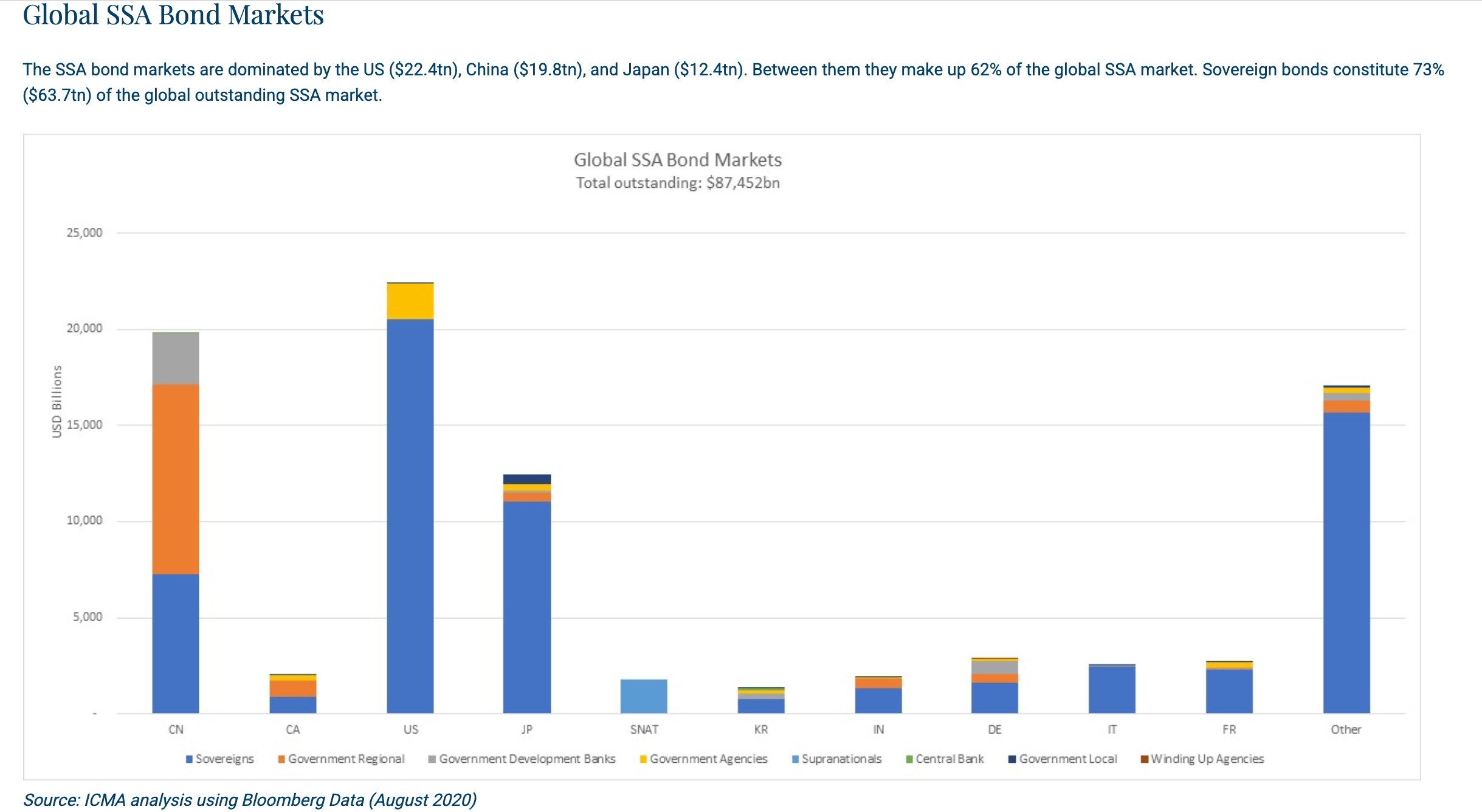Click the ICMA source citation text
This screenshot has width=1482, height=812.
[x=250, y=800]
